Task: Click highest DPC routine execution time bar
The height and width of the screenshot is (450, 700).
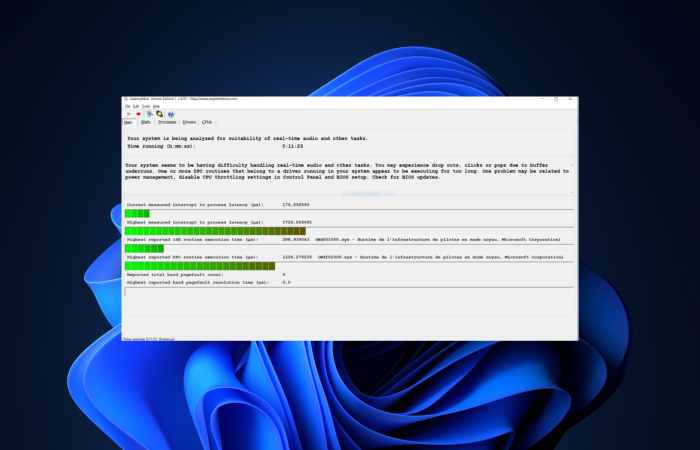Action: (349, 266)
